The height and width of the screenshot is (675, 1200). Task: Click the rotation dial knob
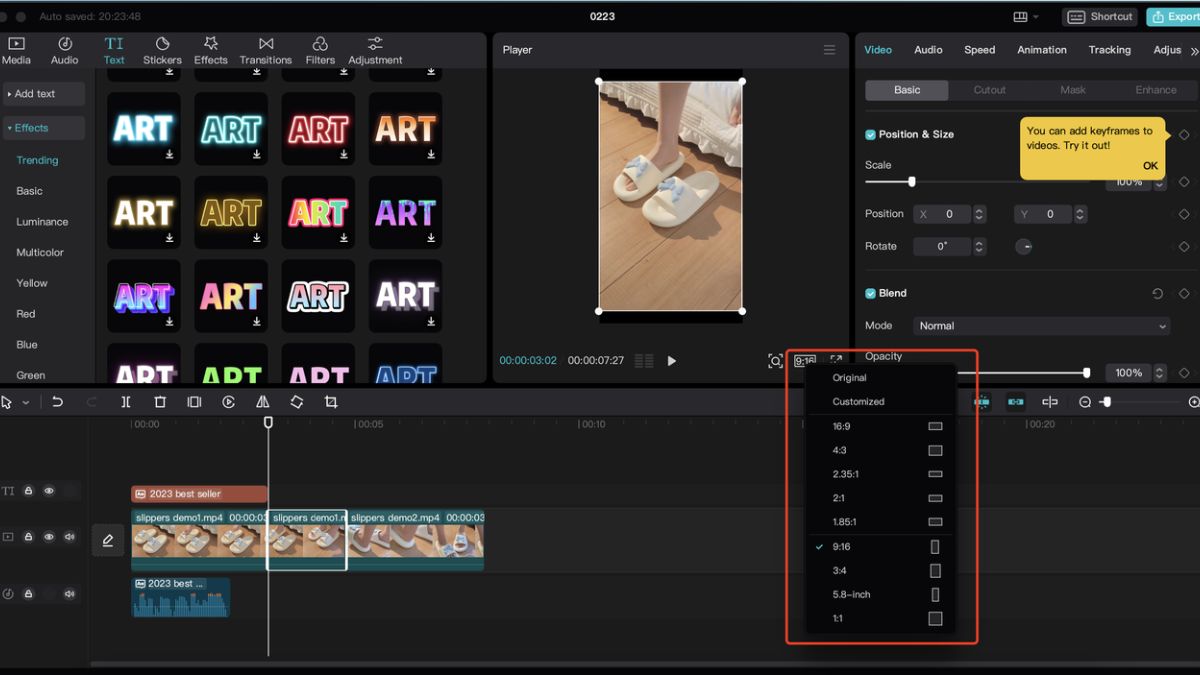1024,247
